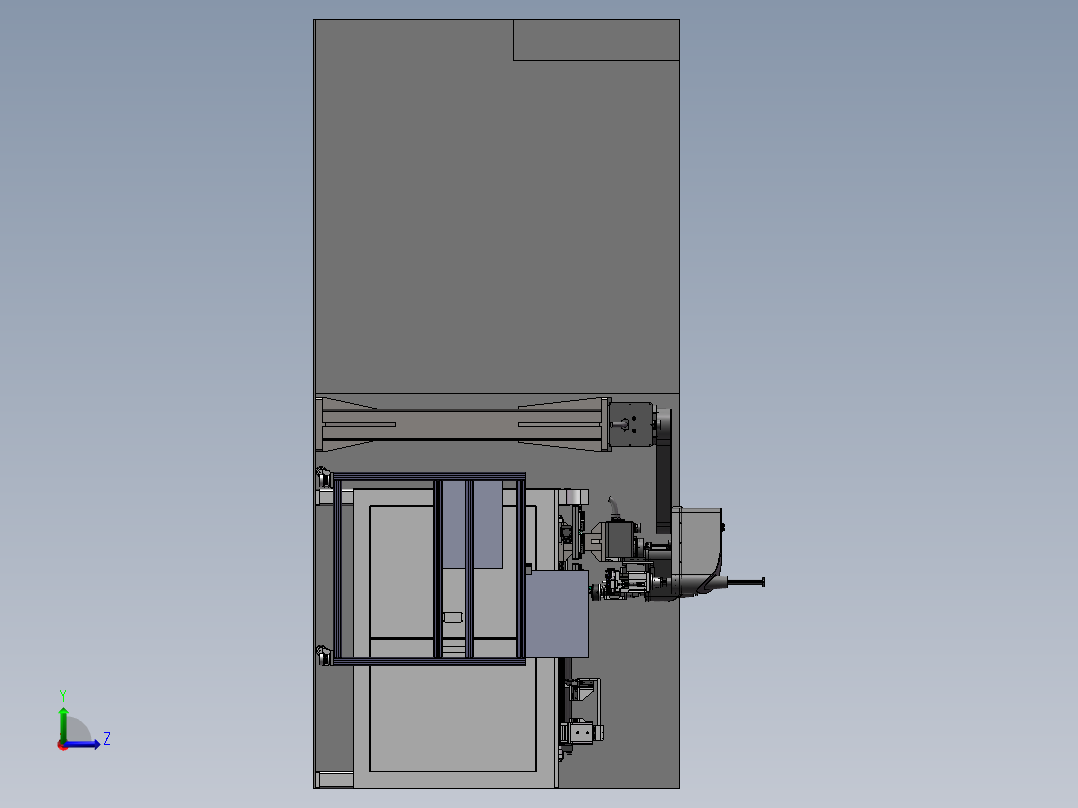
Task: Select the thin rod sticking out of the motor housing
Action: [x=746, y=582]
